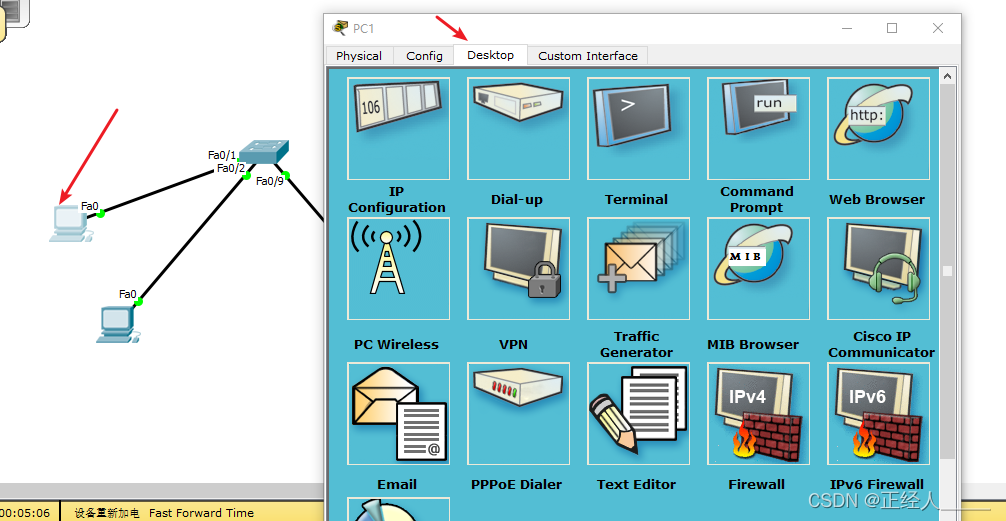Launch the Web Browser

(878, 128)
